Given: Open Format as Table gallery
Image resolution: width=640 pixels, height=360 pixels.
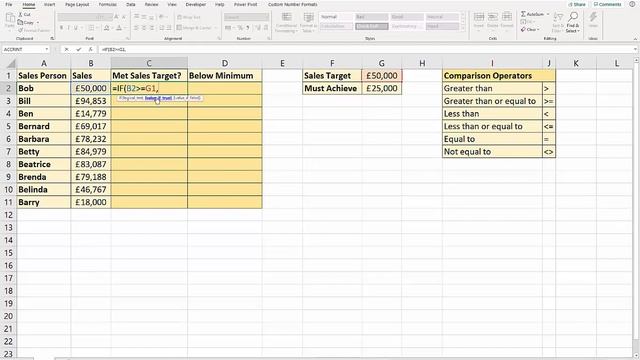Looking at the screenshot, I should click(x=308, y=22).
